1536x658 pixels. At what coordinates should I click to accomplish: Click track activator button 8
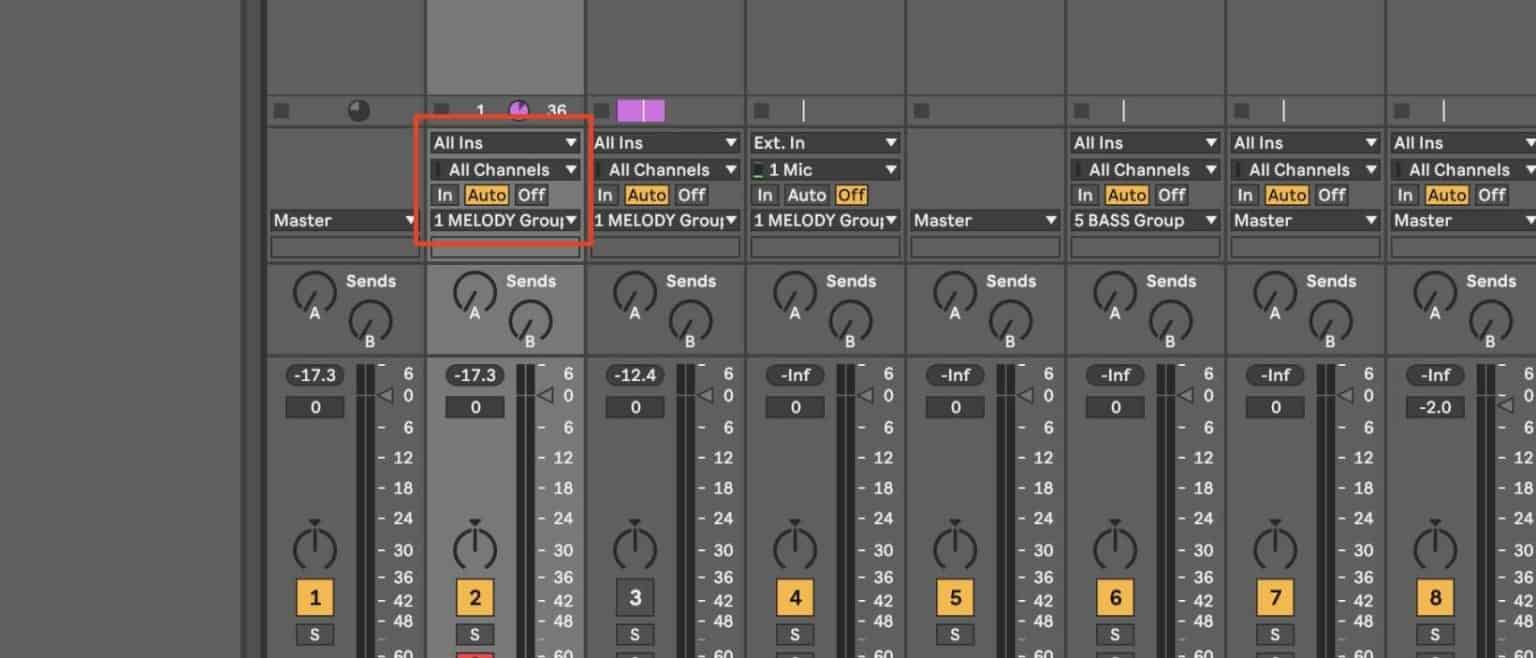click(x=1435, y=597)
